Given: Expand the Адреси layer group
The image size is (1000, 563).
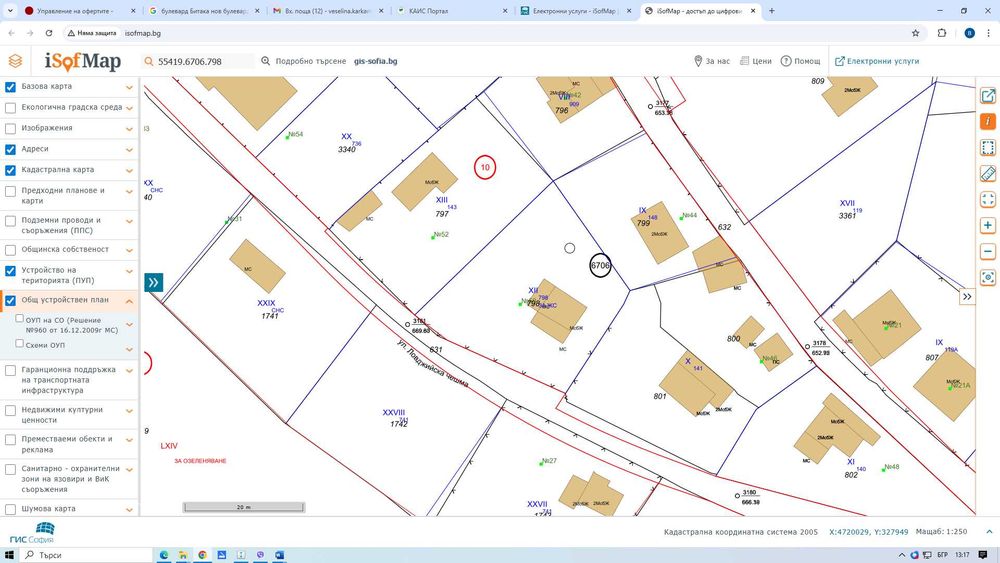Looking at the screenshot, I should point(129,150).
